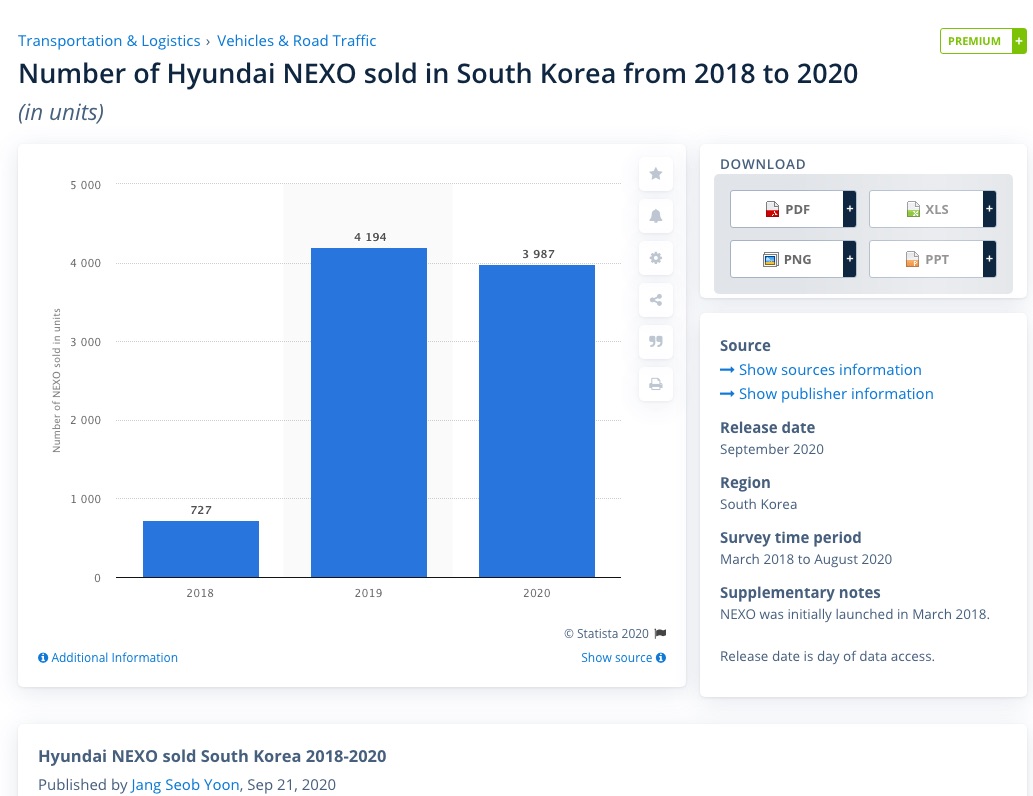
Task: Click the citation quote icon
Action: click(x=656, y=342)
